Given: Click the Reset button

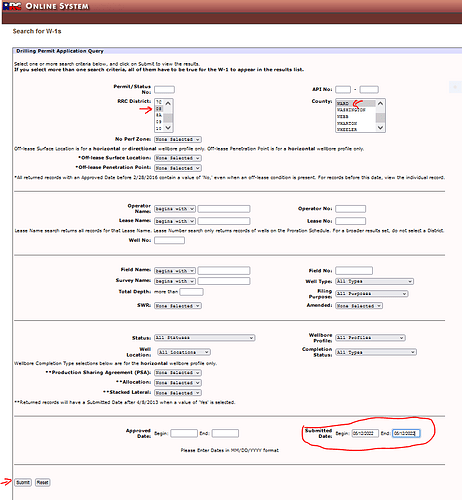Looking at the screenshot, I should [43, 482].
